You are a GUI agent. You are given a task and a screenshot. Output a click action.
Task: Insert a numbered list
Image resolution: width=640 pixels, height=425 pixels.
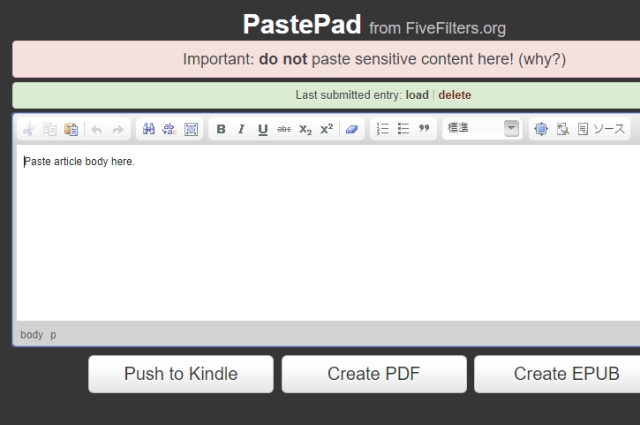pos(381,129)
